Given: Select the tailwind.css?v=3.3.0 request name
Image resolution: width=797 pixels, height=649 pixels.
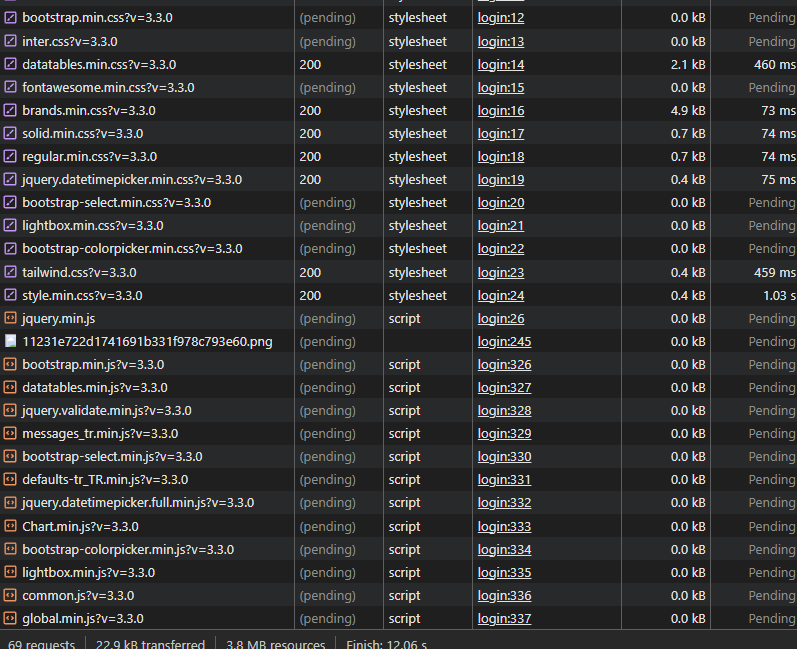Looking at the screenshot, I should [x=79, y=272].
